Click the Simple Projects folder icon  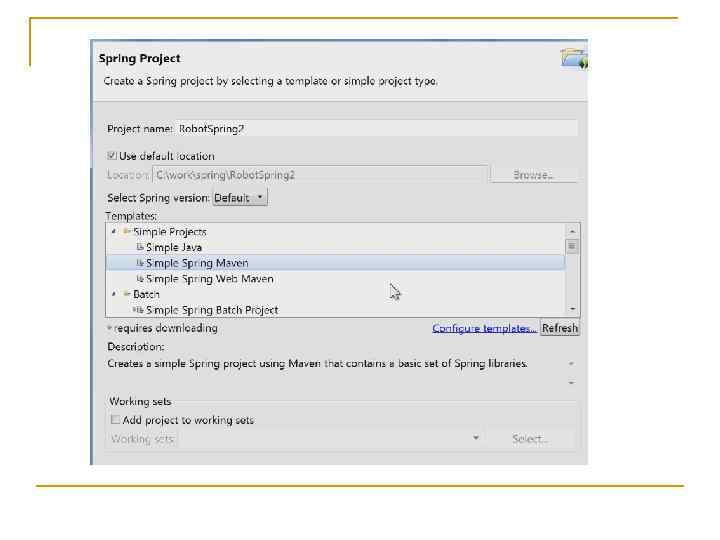tap(127, 231)
